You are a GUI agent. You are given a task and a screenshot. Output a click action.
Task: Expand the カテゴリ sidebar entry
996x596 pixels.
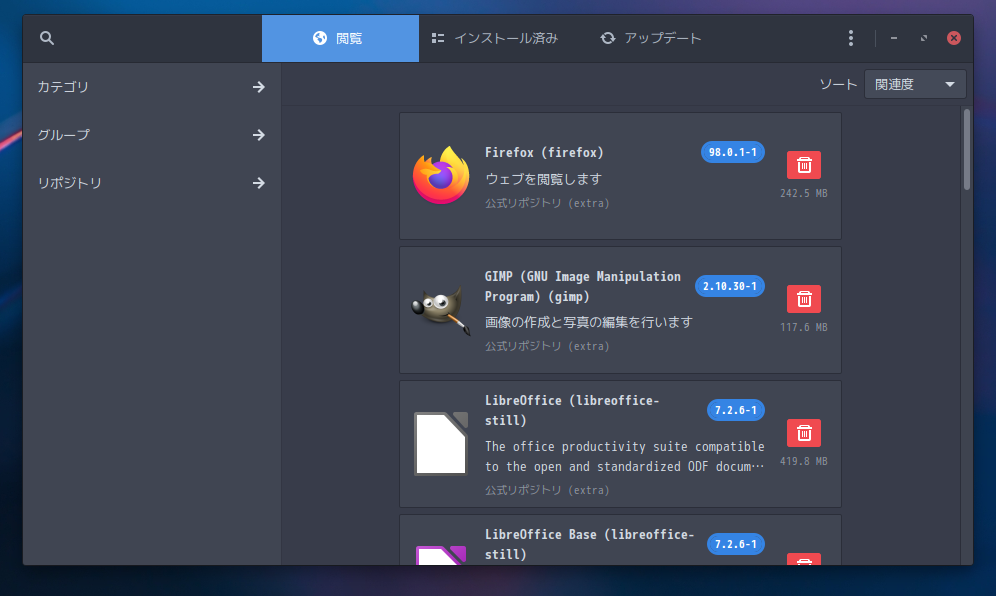click(151, 87)
